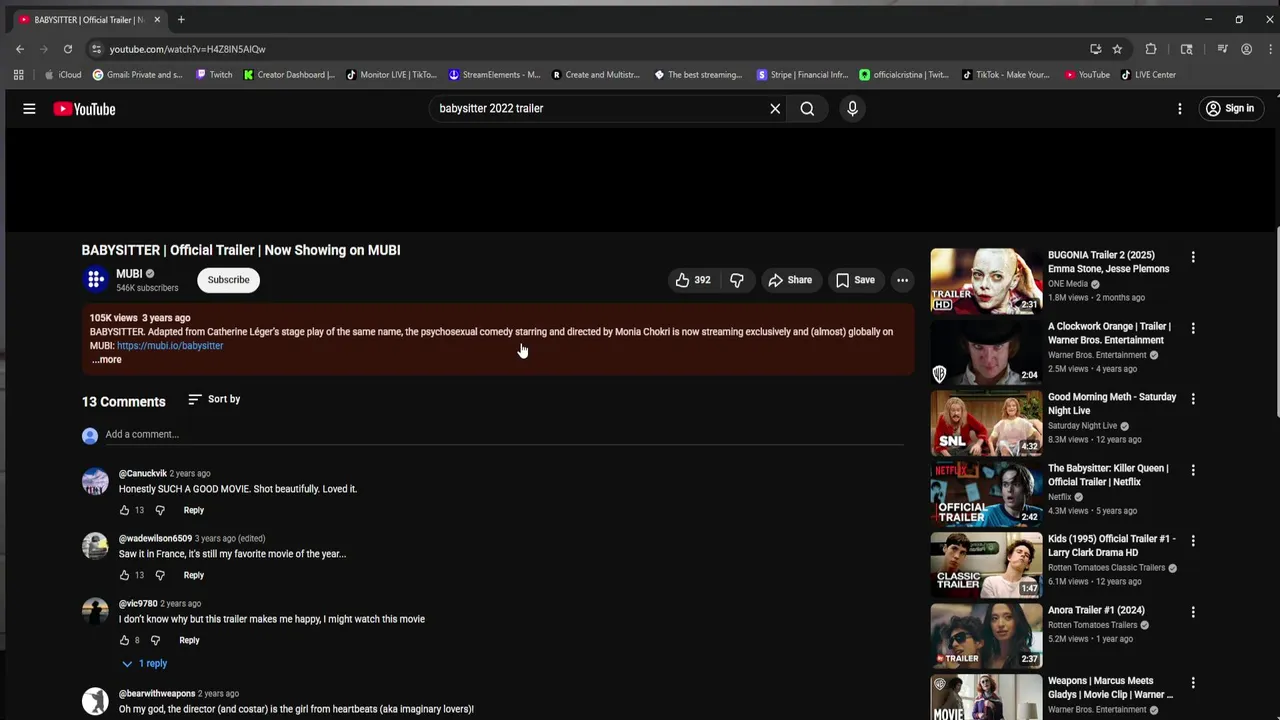
Task: Dislike the comment by @vic9780
Action: pyautogui.click(x=155, y=640)
